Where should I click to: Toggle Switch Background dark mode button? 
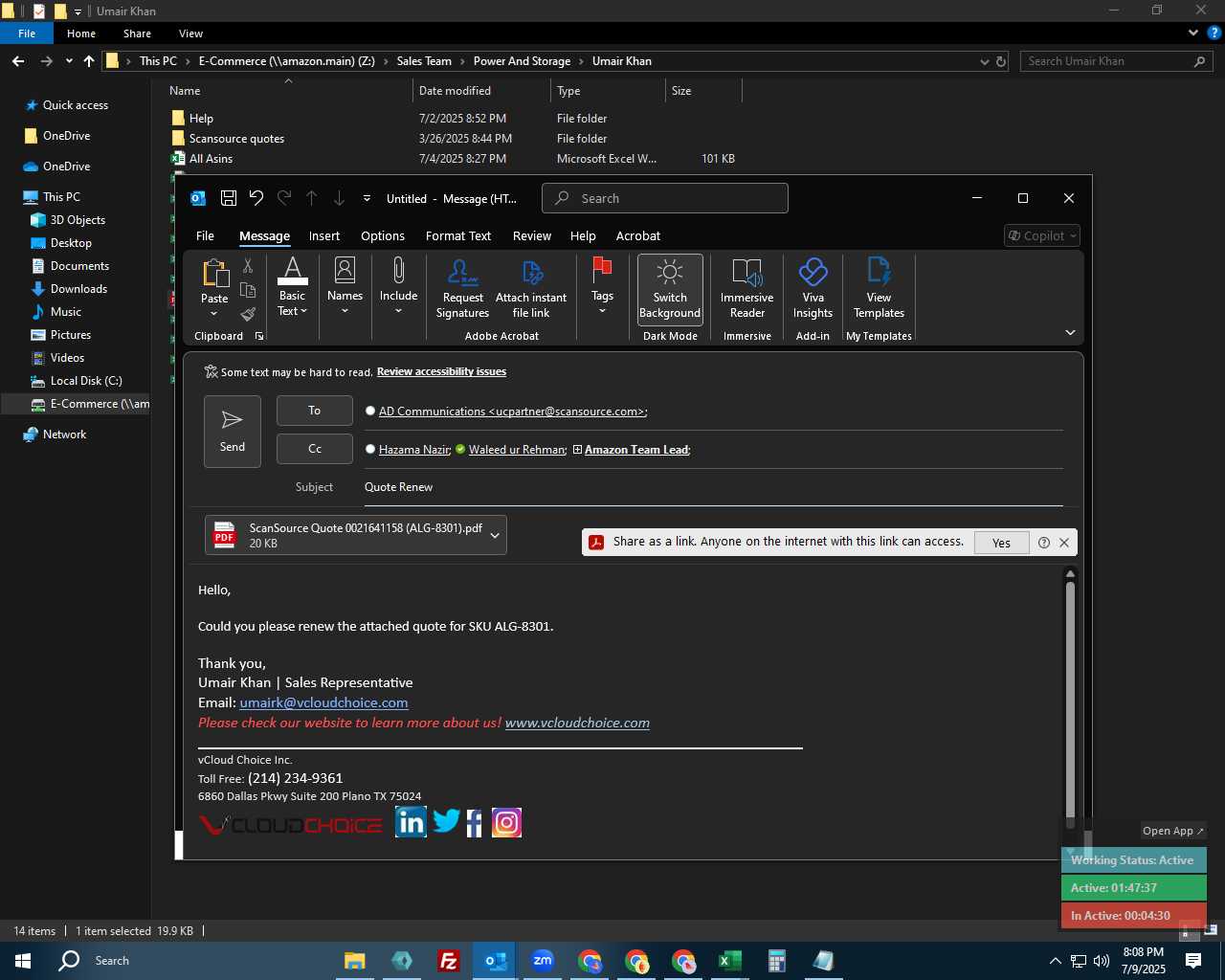point(670,288)
